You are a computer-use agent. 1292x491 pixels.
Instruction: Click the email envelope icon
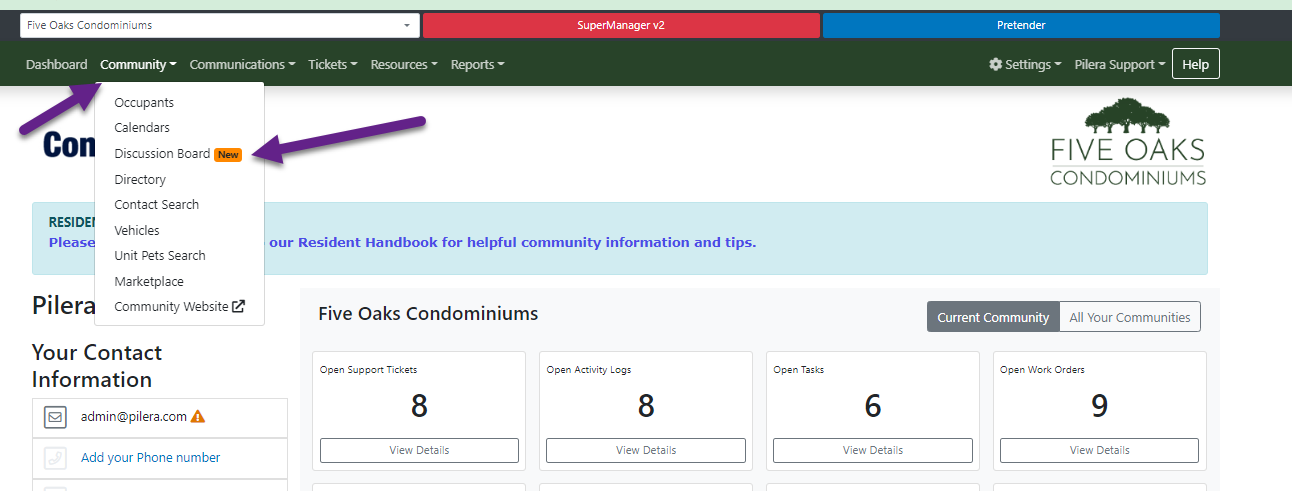click(x=55, y=418)
